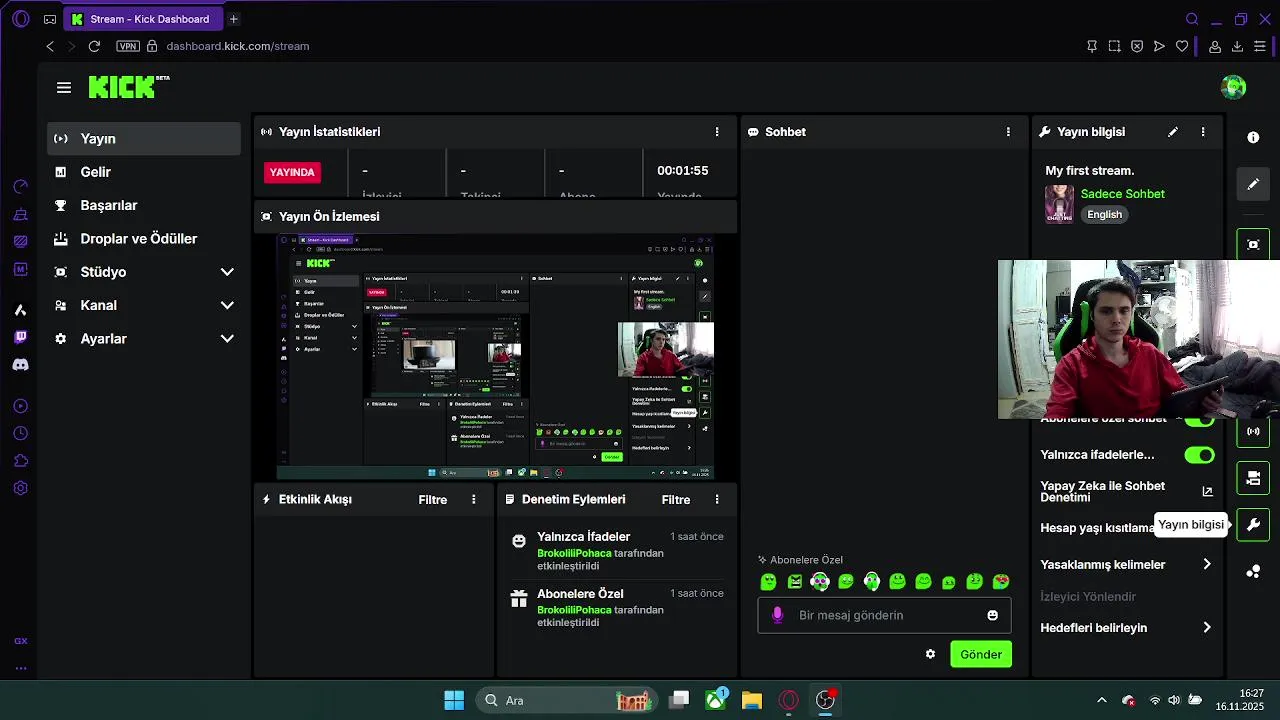Click the Opera GX logo menu
The height and width of the screenshot is (720, 1280).
[21, 19]
